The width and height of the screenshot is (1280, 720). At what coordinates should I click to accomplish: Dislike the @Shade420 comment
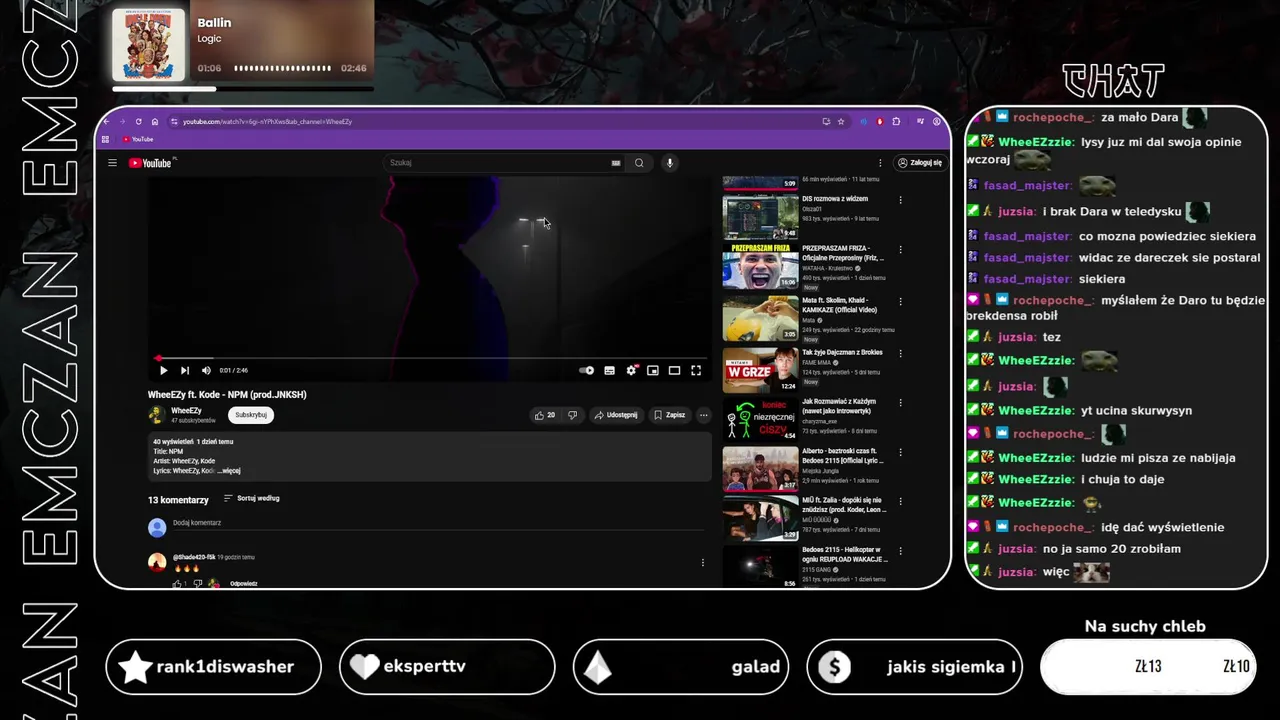point(197,583)
